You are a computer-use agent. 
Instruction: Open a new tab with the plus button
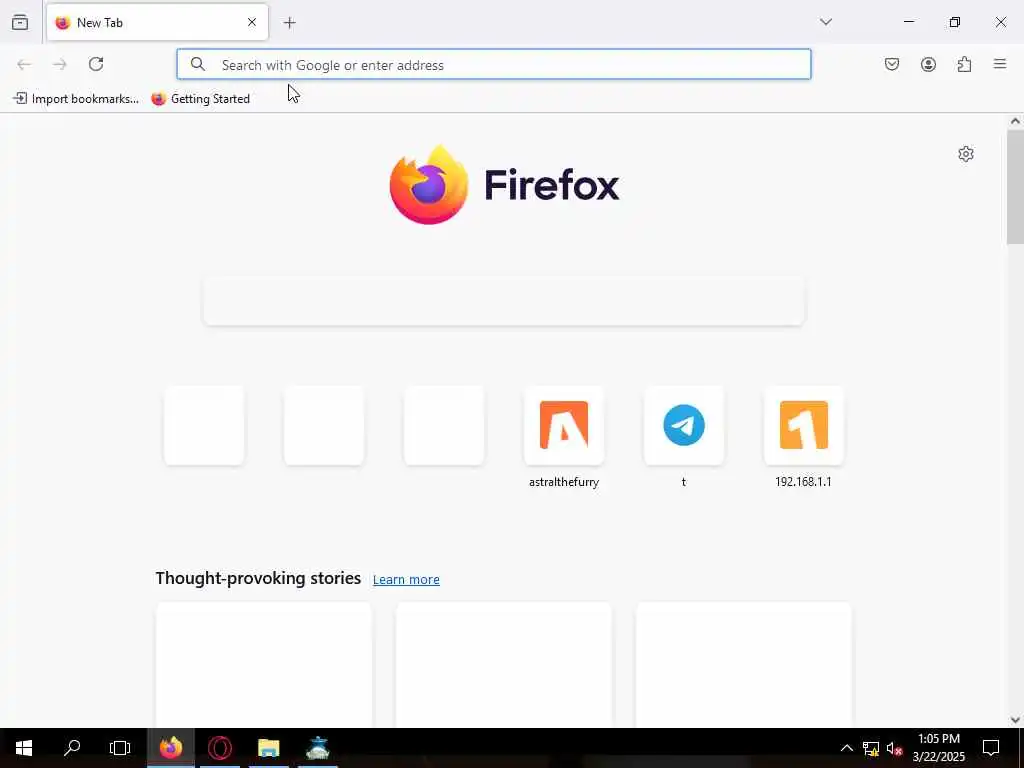[289, 23]
